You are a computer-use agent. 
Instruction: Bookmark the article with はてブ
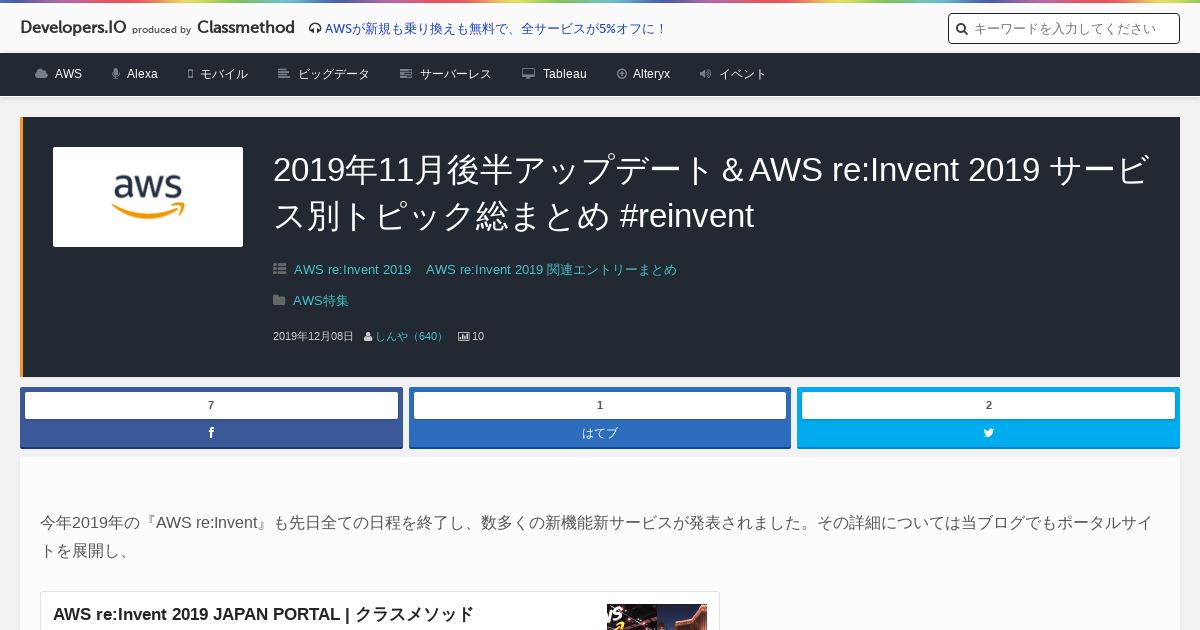600,433
